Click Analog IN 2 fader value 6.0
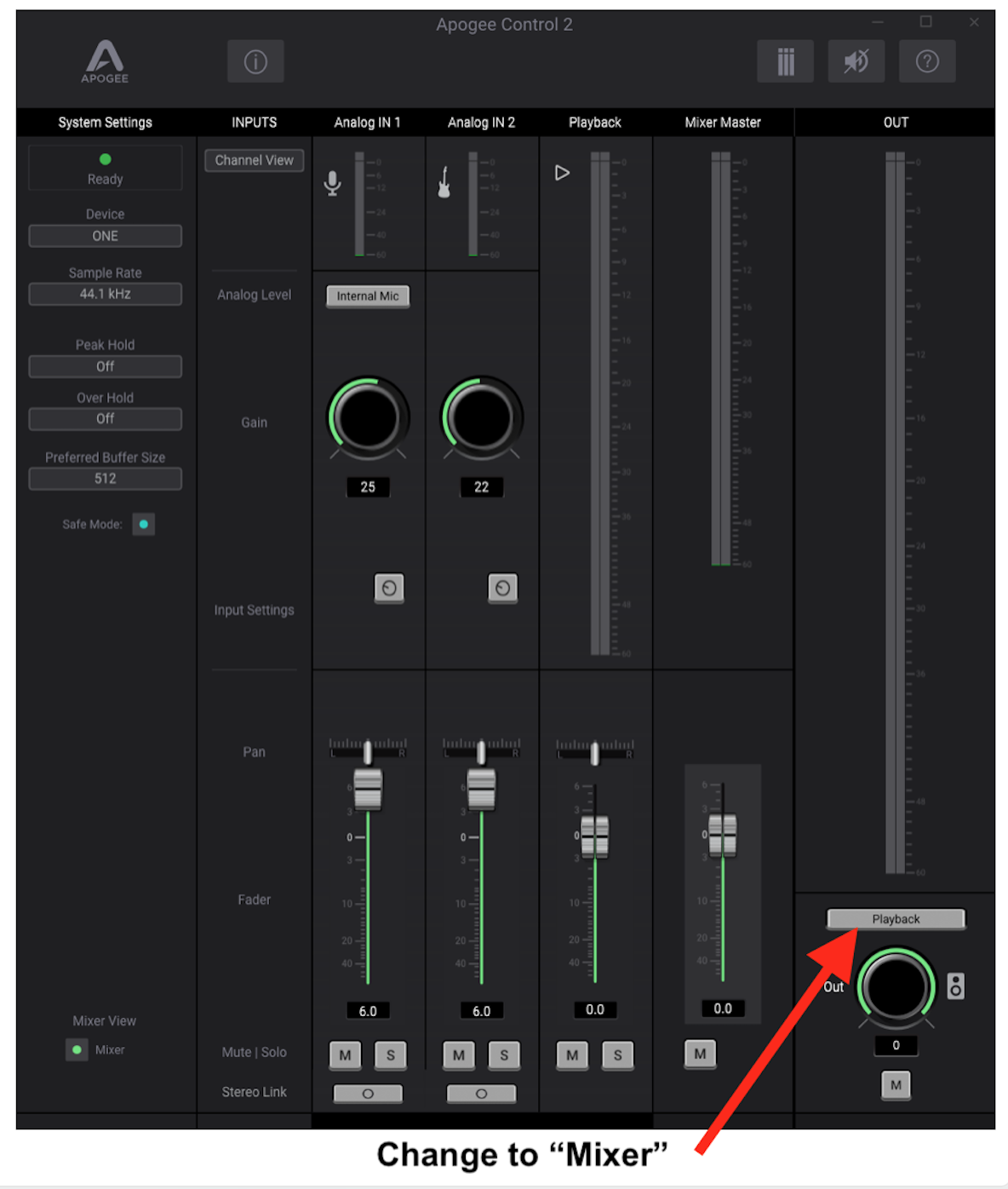The width and height of the screenshot is (1008, 1189). [481, 1011]
